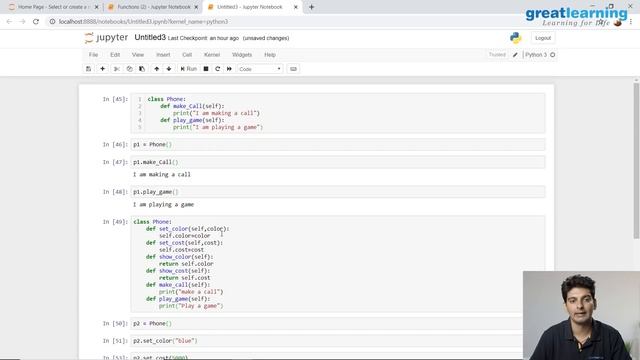Click the In [49] prompt label
This screenshot has width=640, height=360.
click(x=115, y=222)
